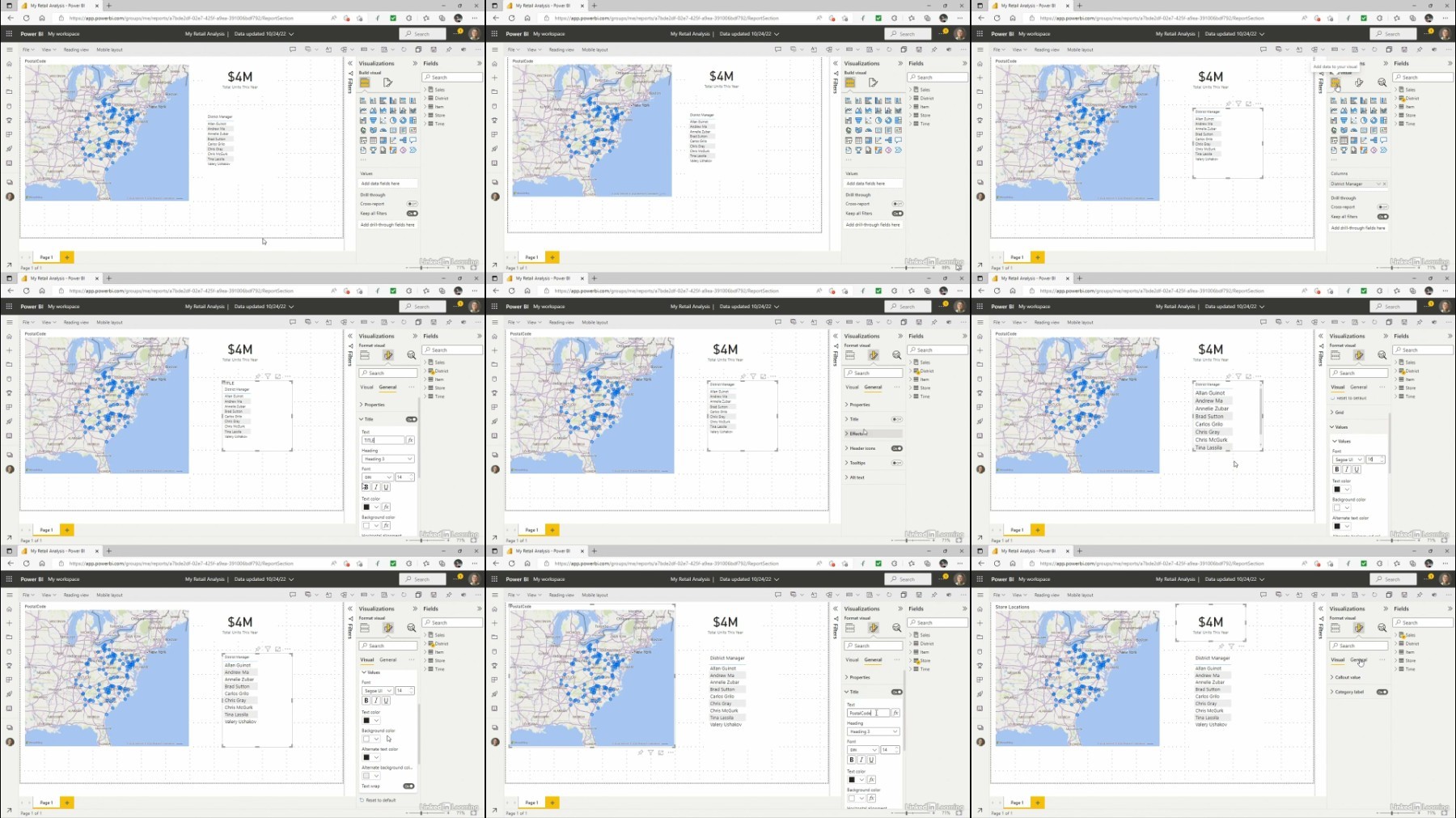Switch to General tab in bottom-left frame
Image resolution: width=1456 pixels, height=818 pixels.
(388, 659)
